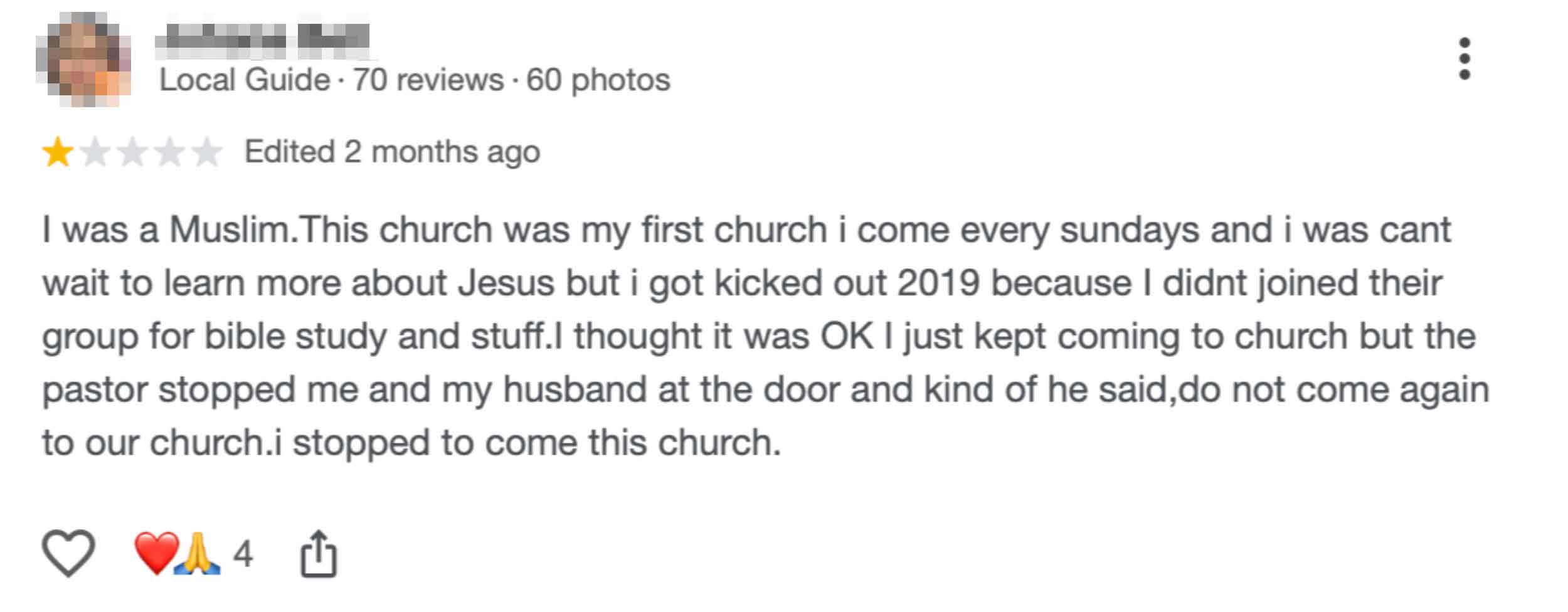Open the reviewer's blurred profile picture

click(x=83, y=58)
